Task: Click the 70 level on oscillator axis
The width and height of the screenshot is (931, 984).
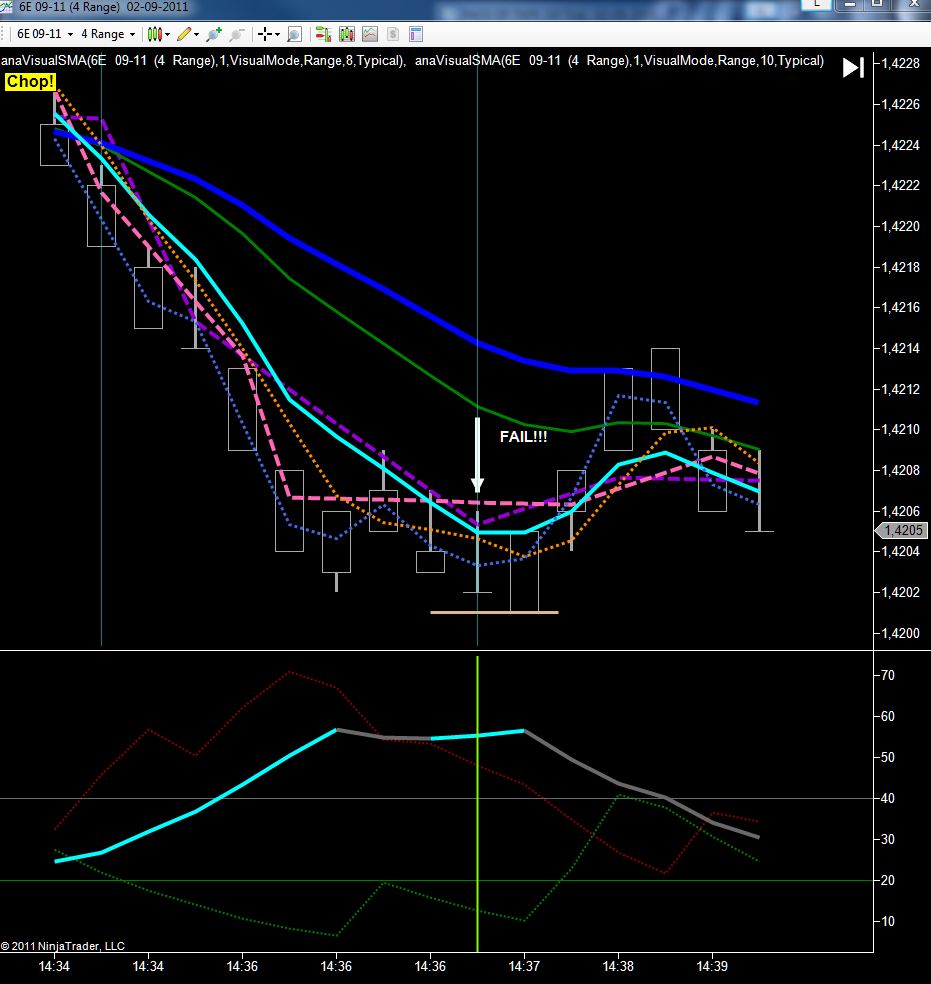Action: 888,675
